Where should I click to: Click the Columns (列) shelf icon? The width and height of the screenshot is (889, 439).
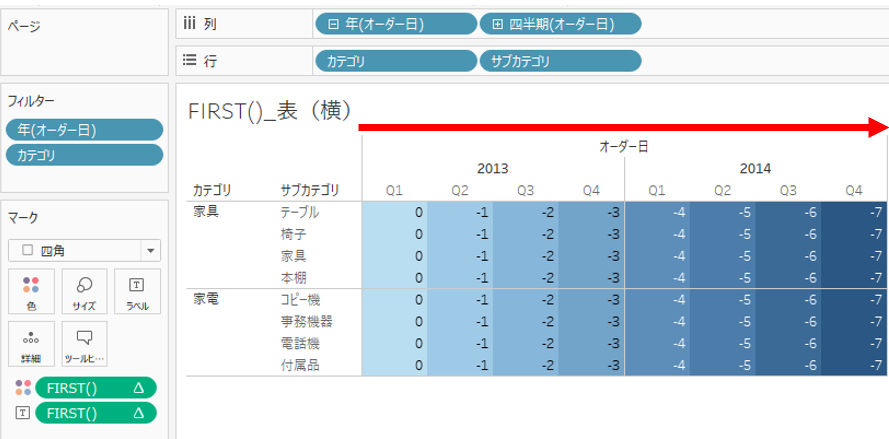click(189, 24)
